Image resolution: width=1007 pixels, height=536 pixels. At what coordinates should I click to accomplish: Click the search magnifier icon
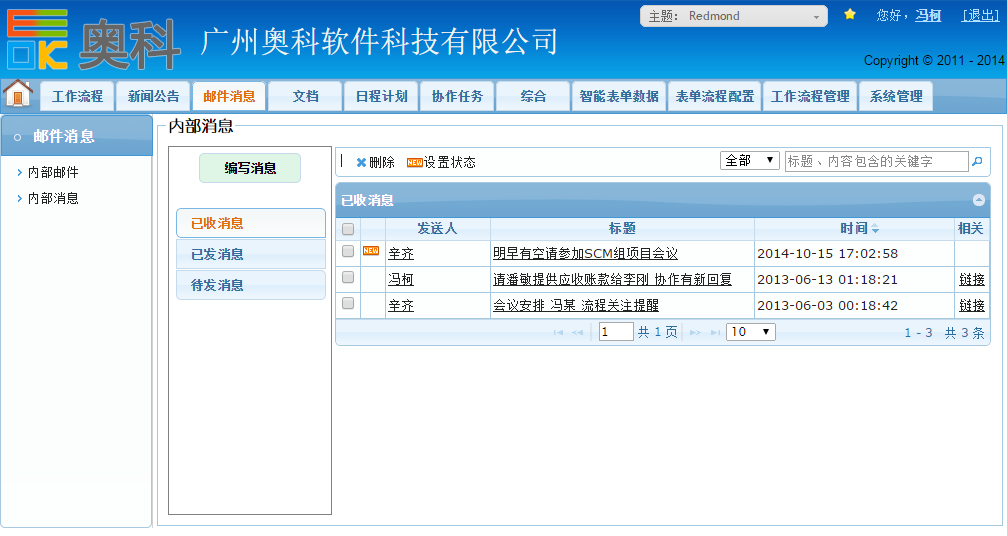point(977,161)
